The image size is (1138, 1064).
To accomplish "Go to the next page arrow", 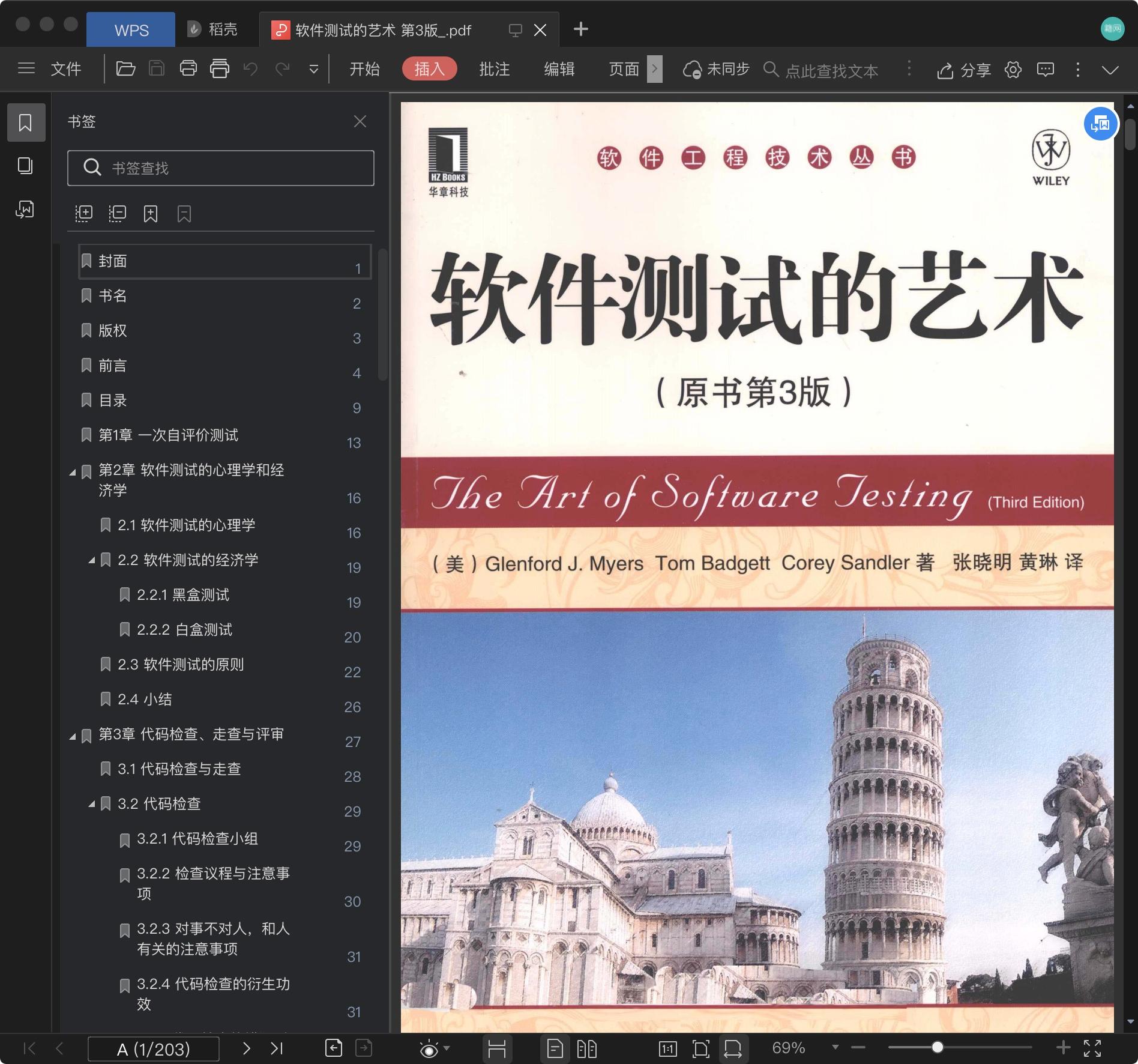I will pyautogui.click(x=246, y=1048).
